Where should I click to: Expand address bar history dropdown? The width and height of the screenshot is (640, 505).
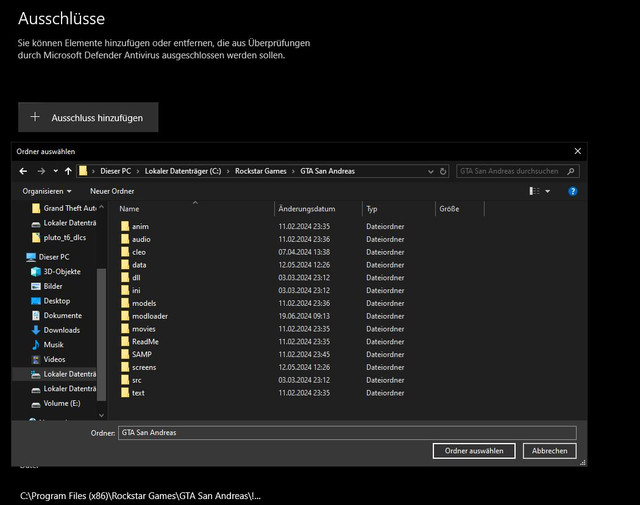point(431,171)
